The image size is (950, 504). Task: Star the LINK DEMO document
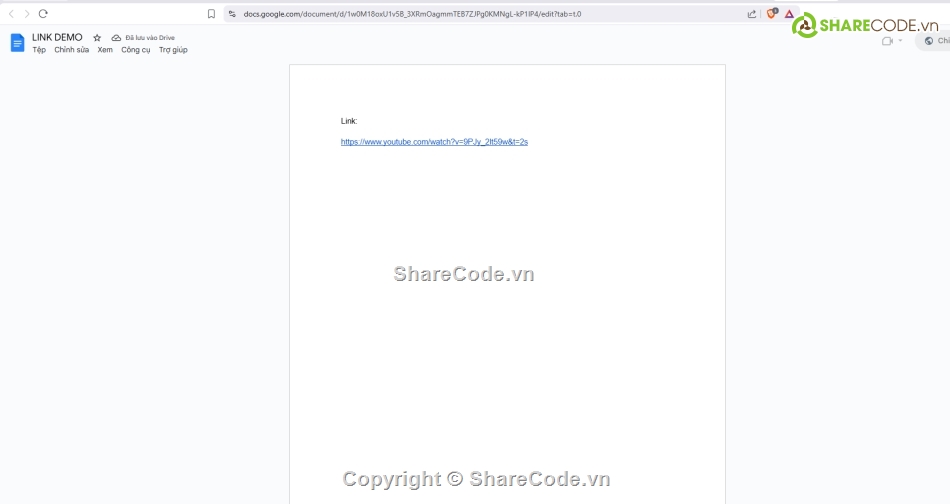tap(97, 38)
